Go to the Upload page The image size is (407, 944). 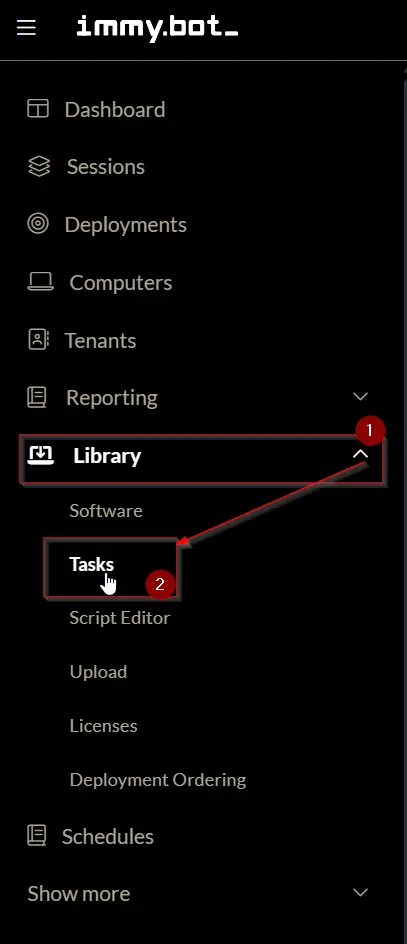pyautogui.click(x=98, y=672)
